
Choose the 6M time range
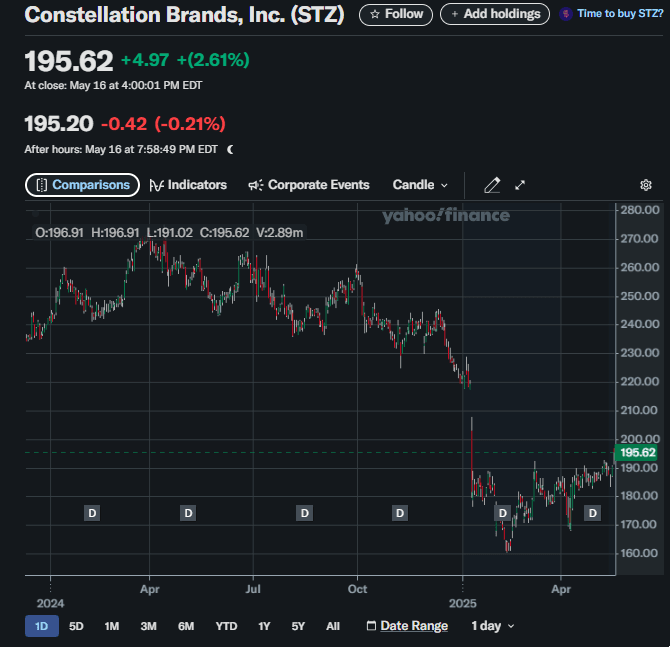(x=186, y=626)
